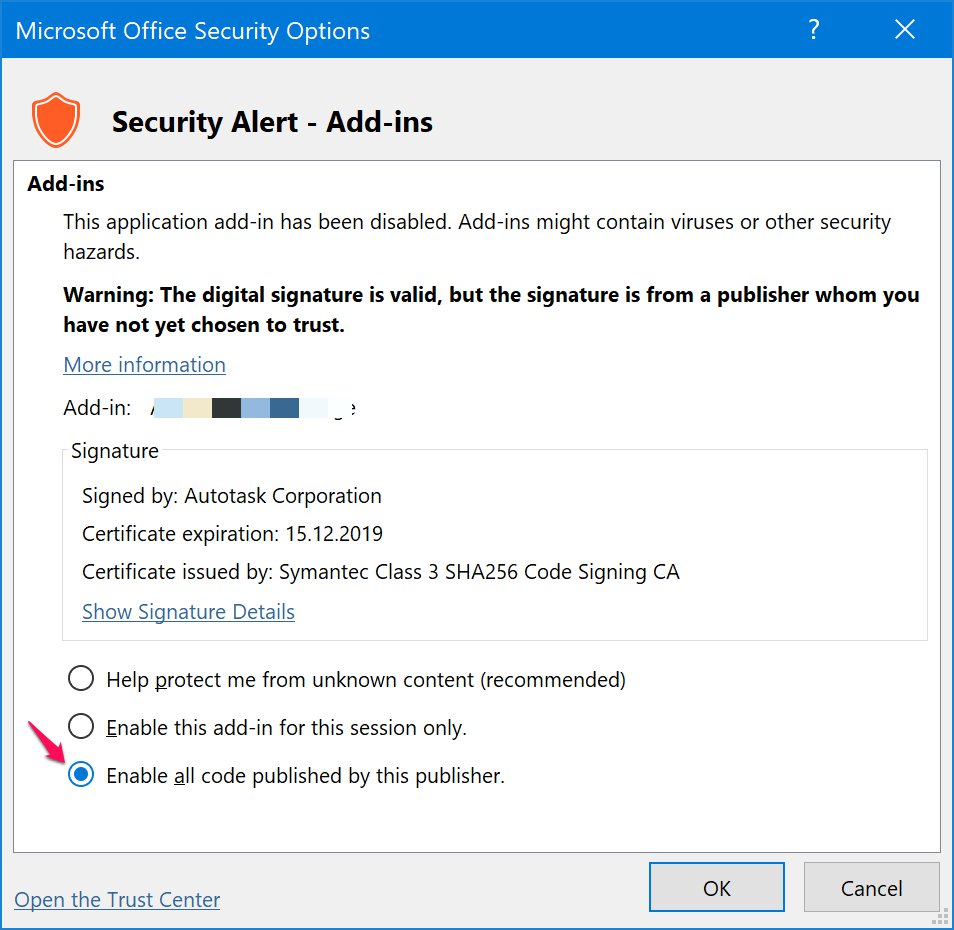Image resolution: width=954 pixels, height=930 pixels.
Task: Open the More information link
Action: 144,365
